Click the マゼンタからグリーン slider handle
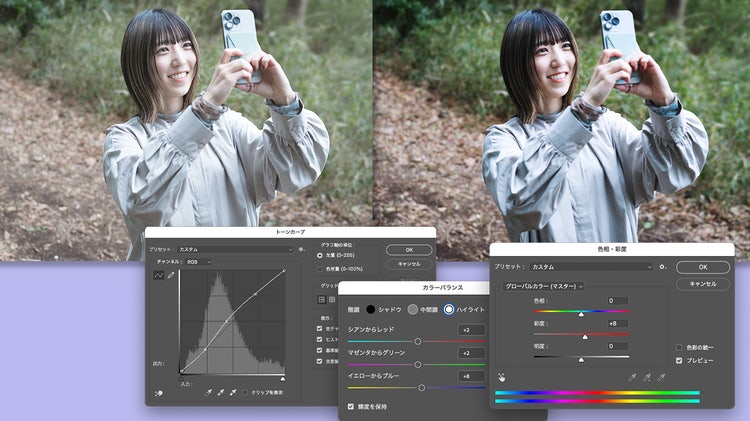 (418, 365)
